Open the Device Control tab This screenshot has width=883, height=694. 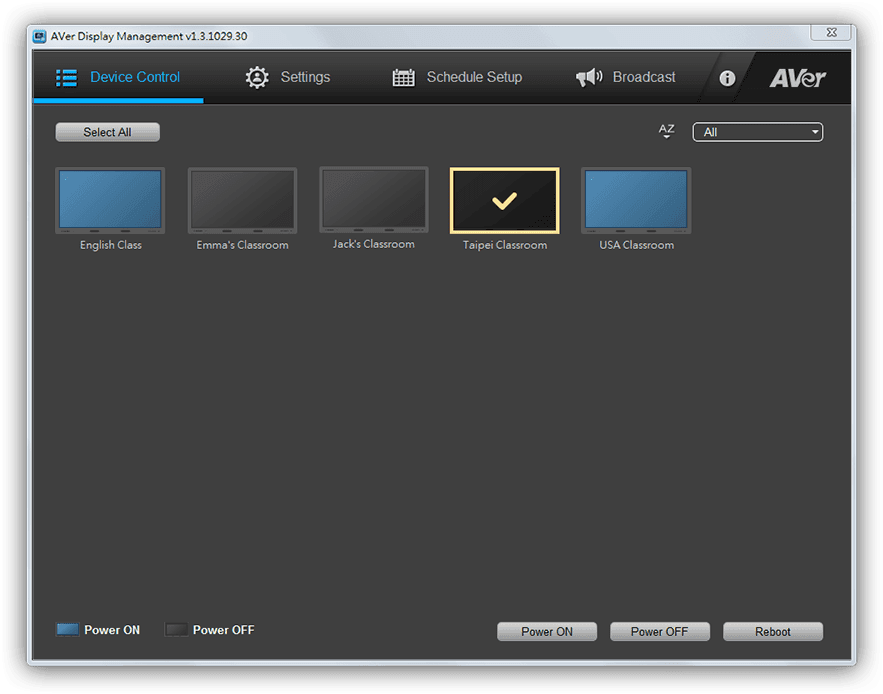118,77
